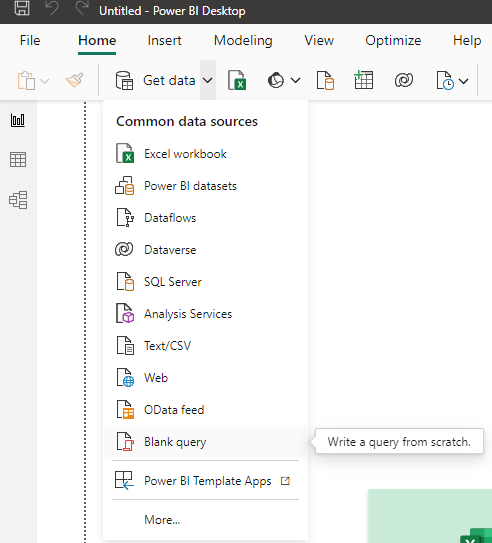This screenshot has height=543, width=492.
Task: Click the SQL Server ribbon icon
Action: (325, 80)
